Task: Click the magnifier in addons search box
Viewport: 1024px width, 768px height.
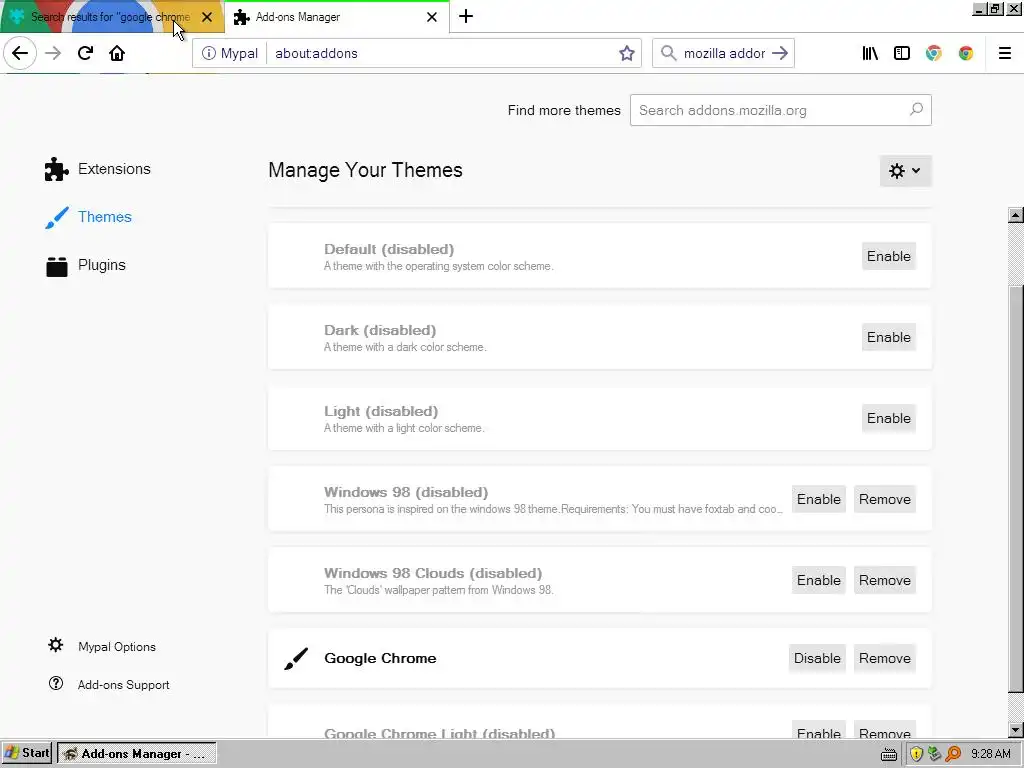Action: (916, 110)
